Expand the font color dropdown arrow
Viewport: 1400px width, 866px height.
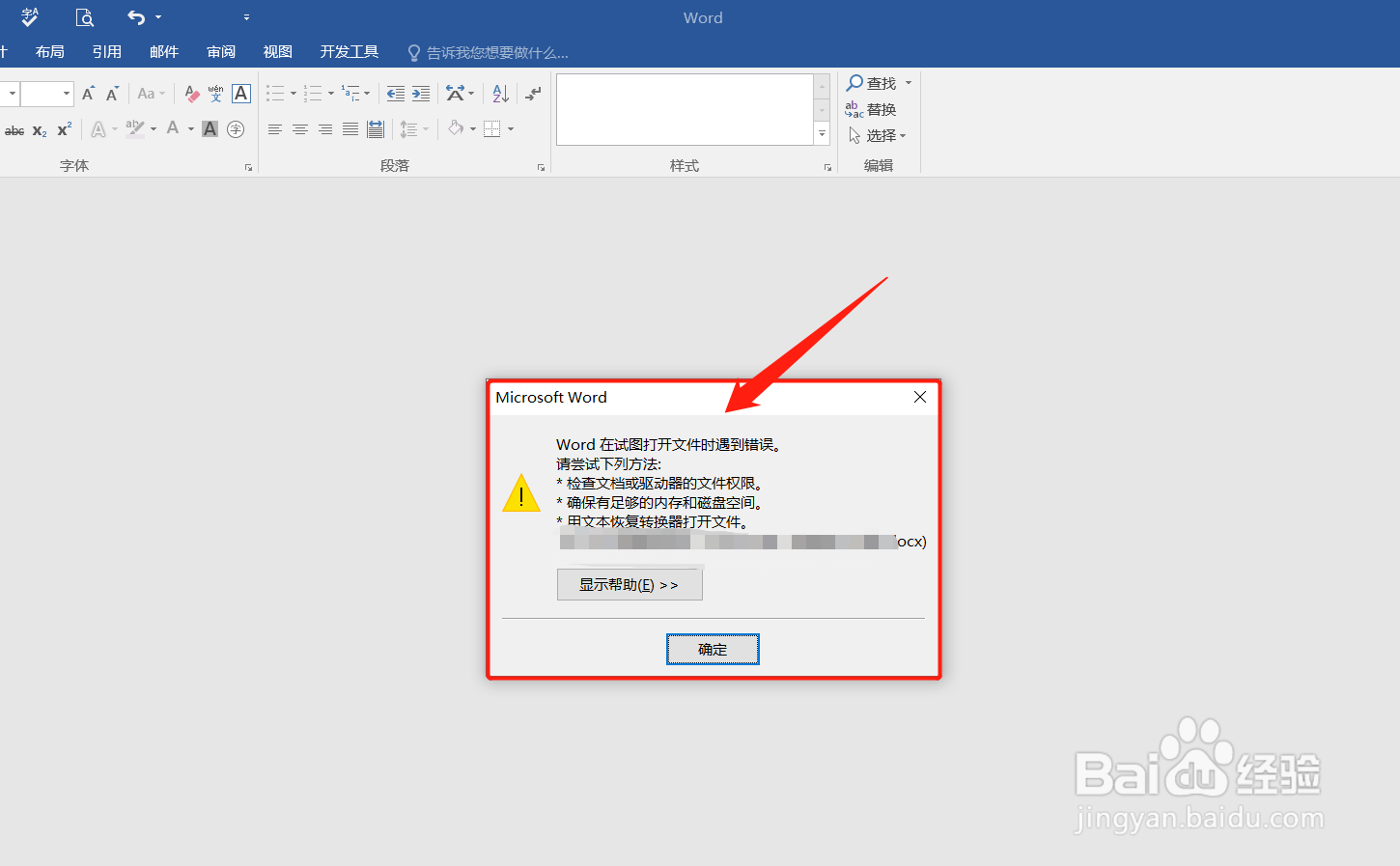(191, 129)
